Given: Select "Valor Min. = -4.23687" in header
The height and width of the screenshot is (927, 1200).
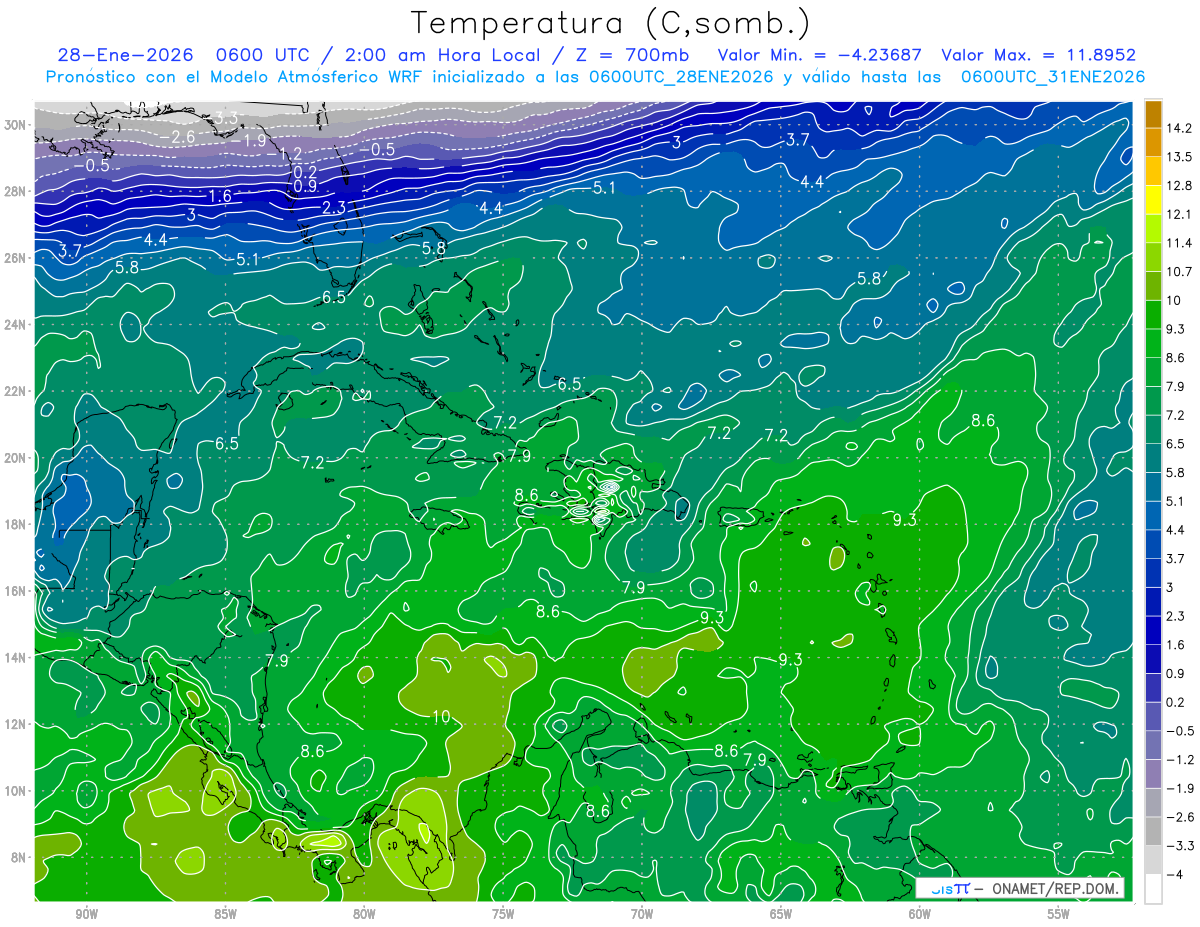Looking at the screenshot, I should [820, 56].
